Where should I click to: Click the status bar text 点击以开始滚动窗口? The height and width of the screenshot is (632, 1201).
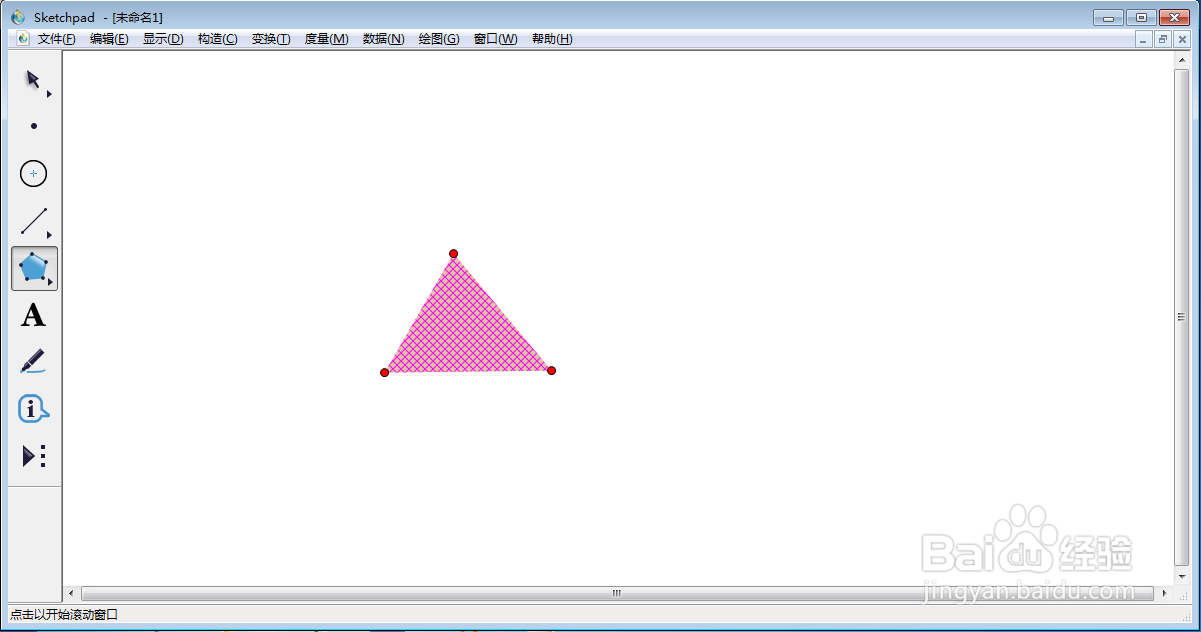(64, 615)
